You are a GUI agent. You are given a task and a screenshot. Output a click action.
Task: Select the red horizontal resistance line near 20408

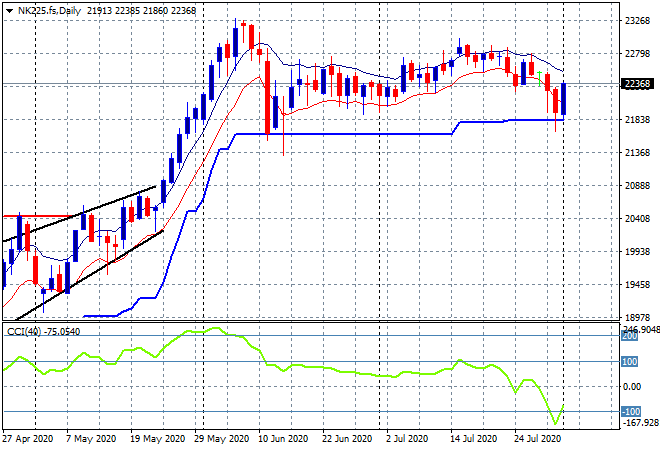[38, 216]
